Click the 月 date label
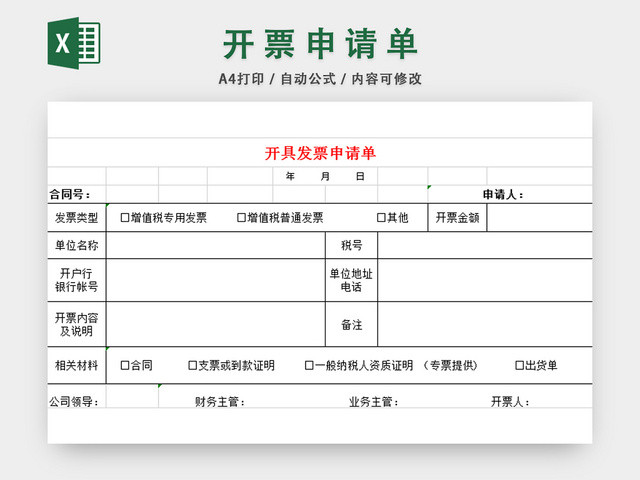The width and height of the screenshot is (640, 480). tap(325, 176)
